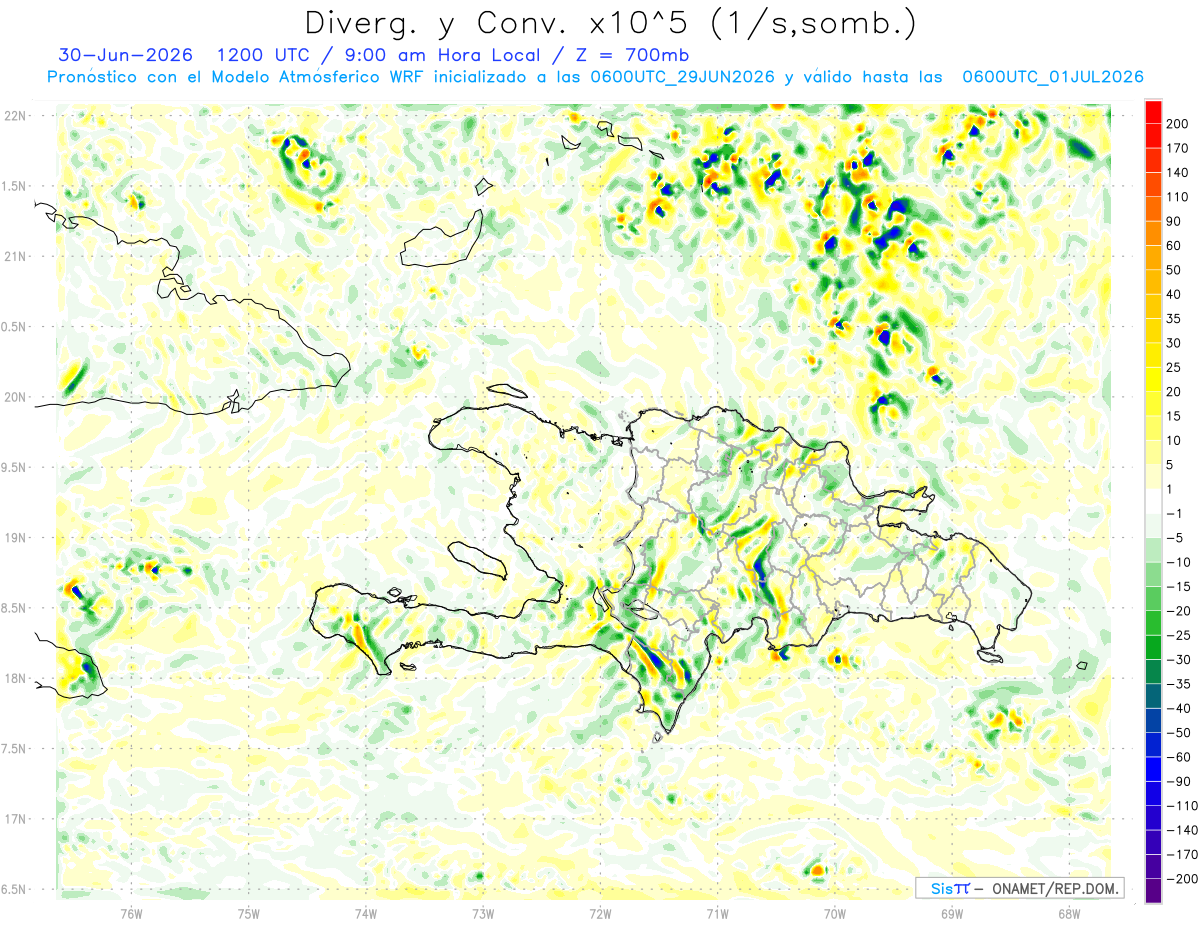Image resolution: width=1200 pixels, height=927 pixels.
Task: Click the 0.5N latitude tick label
Action: tap(15, 327)
